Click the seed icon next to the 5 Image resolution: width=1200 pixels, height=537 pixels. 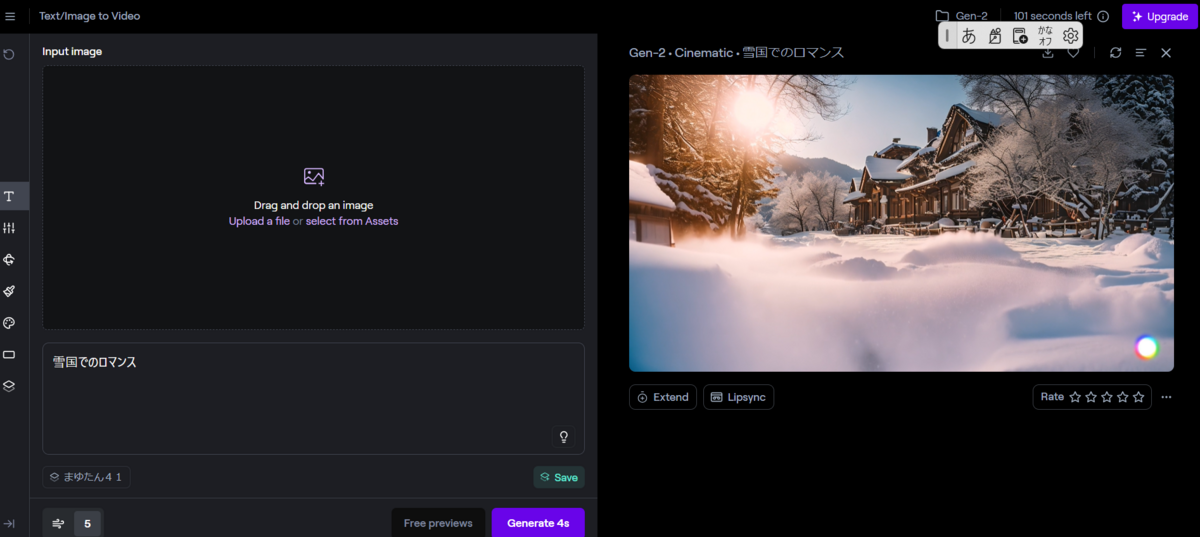pos(58,523)
